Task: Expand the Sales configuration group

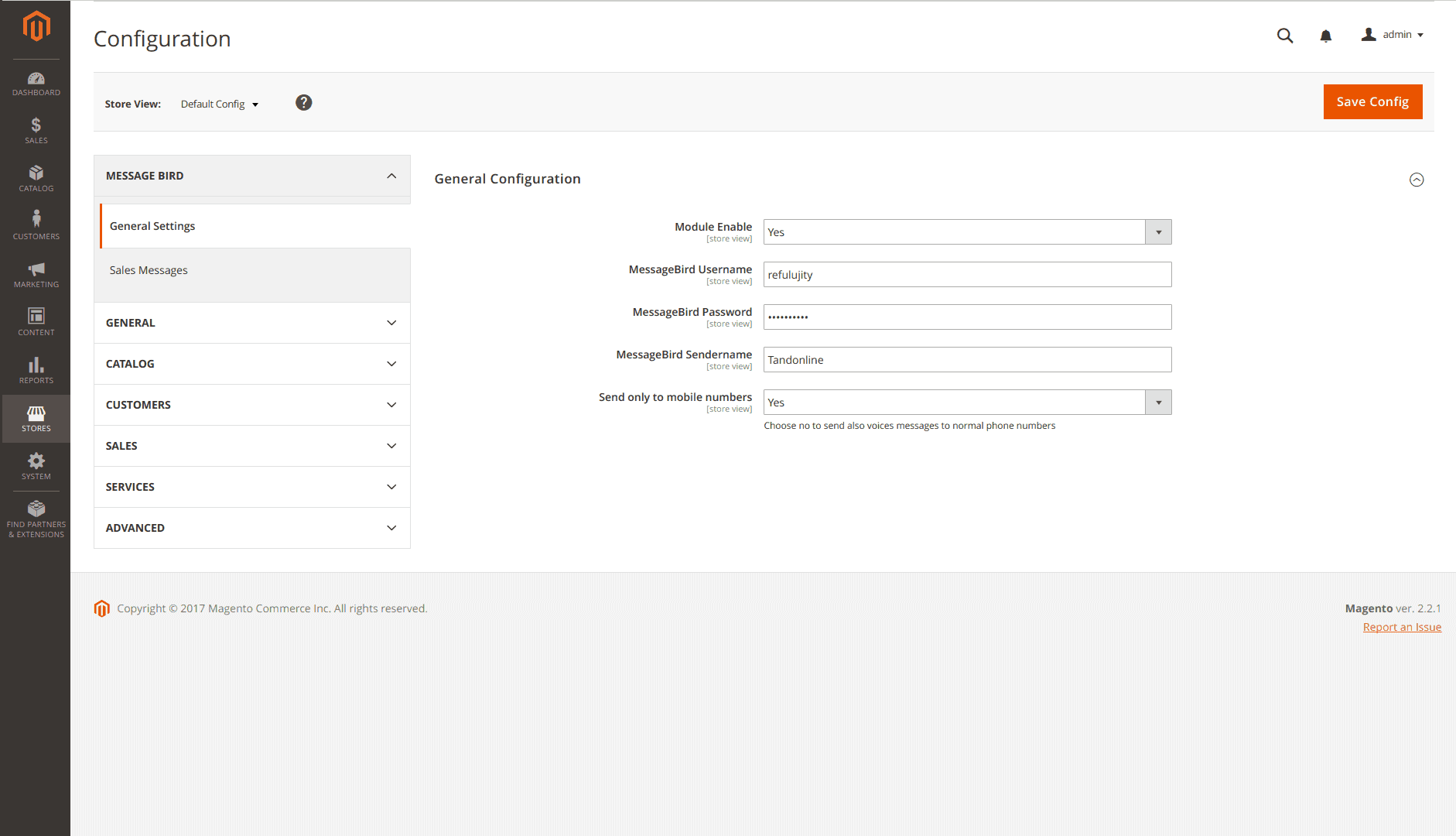Action: coord(252,446)
